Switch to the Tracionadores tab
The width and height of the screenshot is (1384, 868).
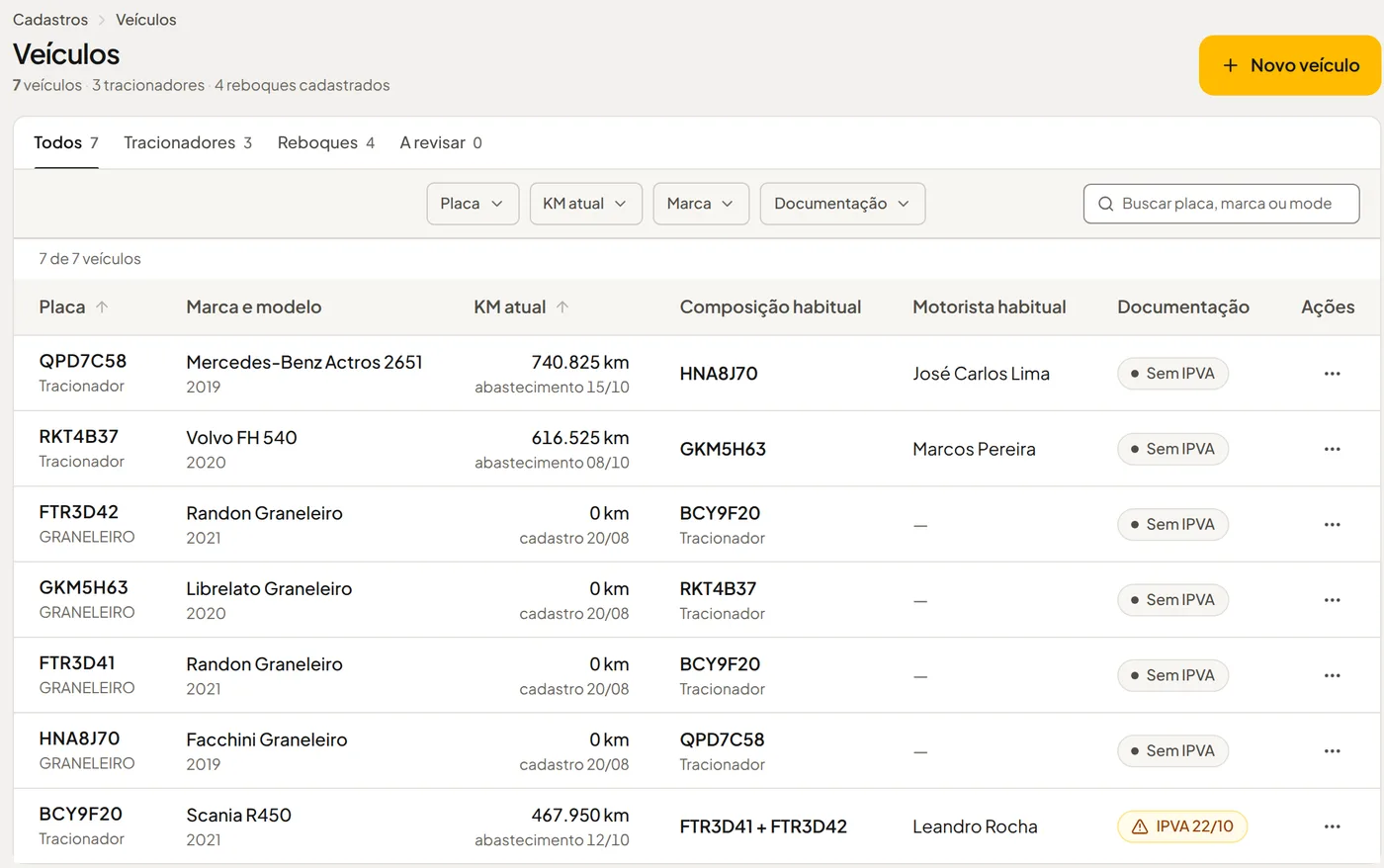coord(188,142)
